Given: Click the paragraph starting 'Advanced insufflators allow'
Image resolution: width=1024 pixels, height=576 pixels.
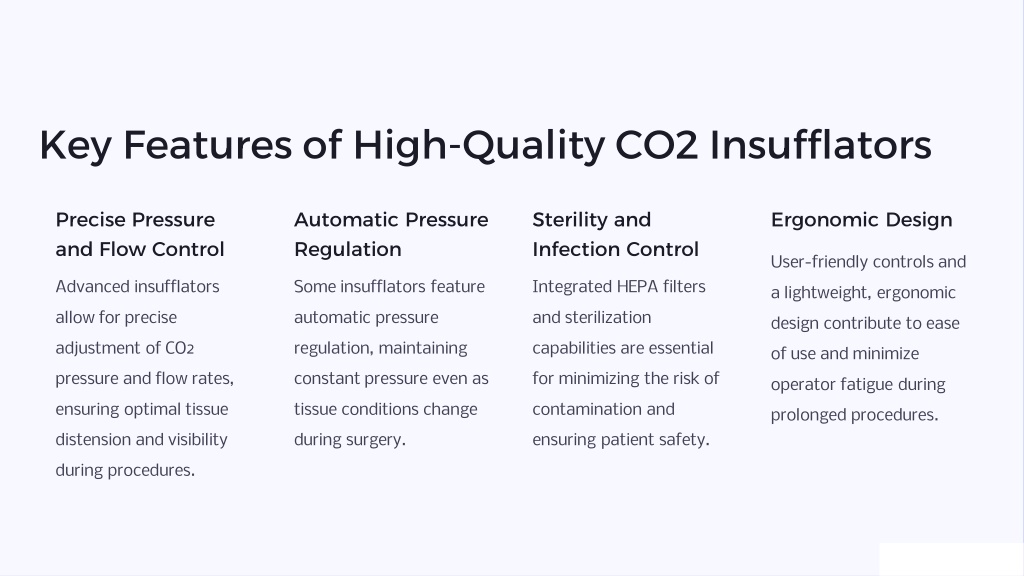Looking at the screenshot, I should click(144, 379).
